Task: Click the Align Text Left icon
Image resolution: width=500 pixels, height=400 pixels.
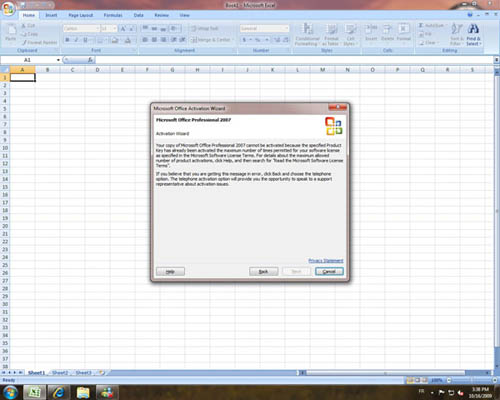Action: tap(145, 40)
